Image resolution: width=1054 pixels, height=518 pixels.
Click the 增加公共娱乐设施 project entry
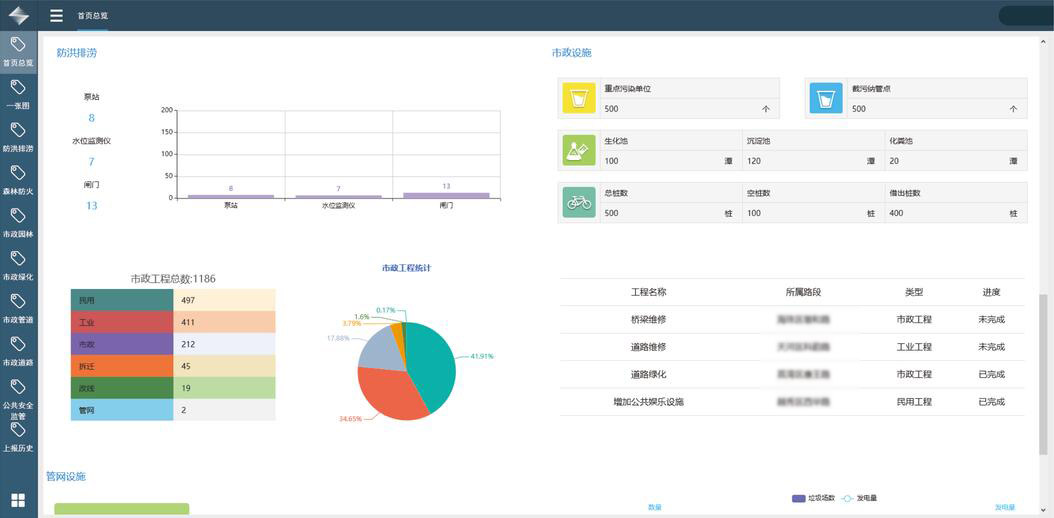pyautogui.click(x=648, y=402)
